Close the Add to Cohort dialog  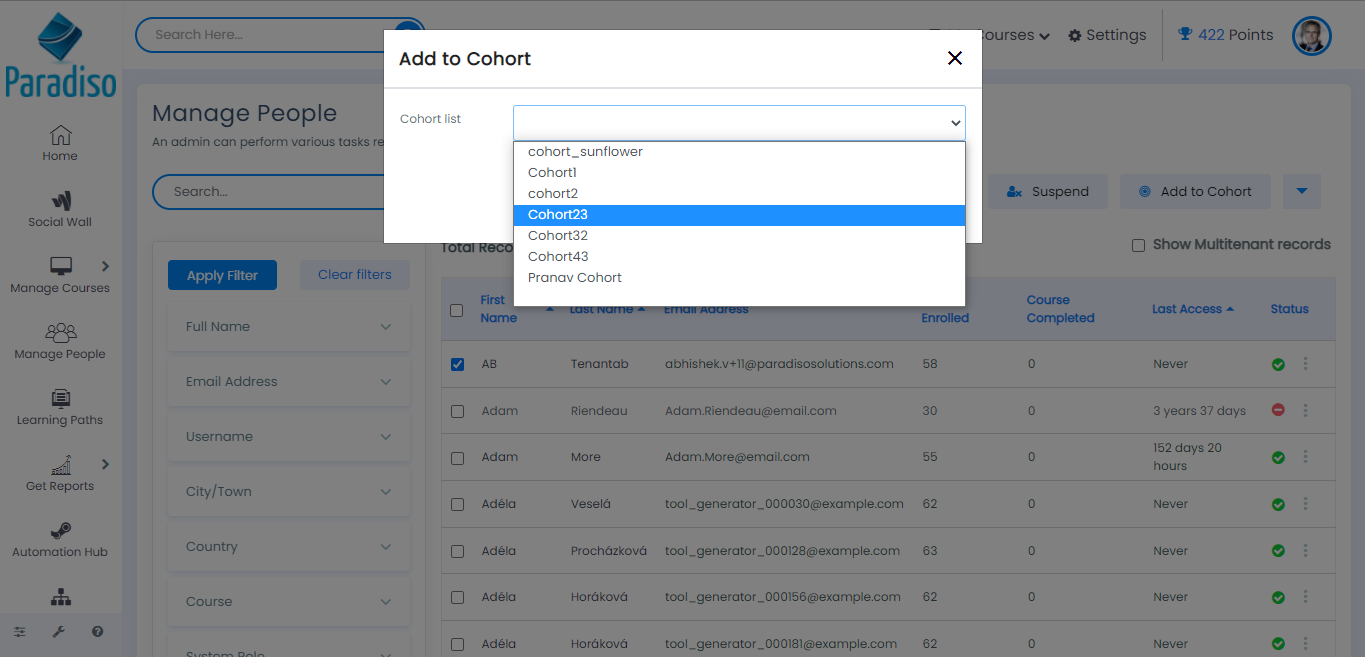tap(954, 58)
